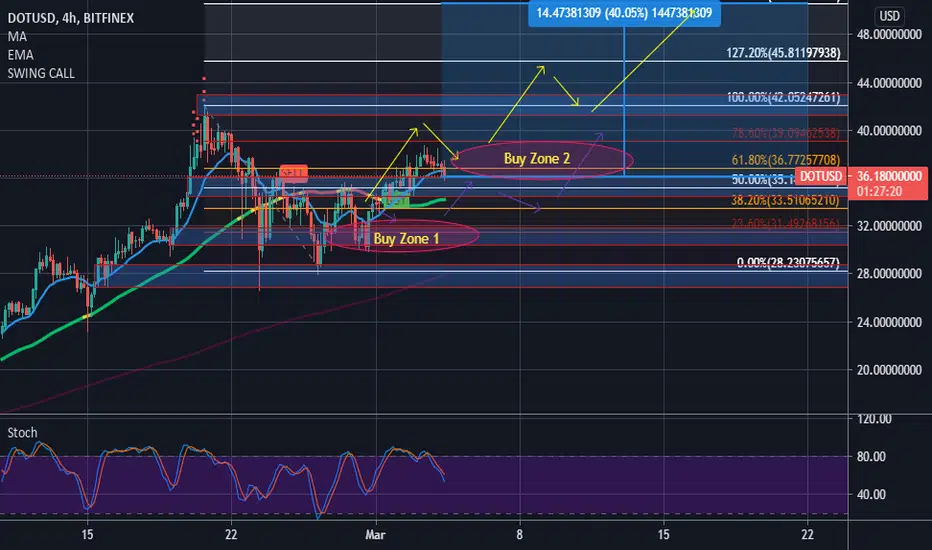The image size is (932, 550).
Task: Click the Stoch indicator label
Action: tap(22, 433)
